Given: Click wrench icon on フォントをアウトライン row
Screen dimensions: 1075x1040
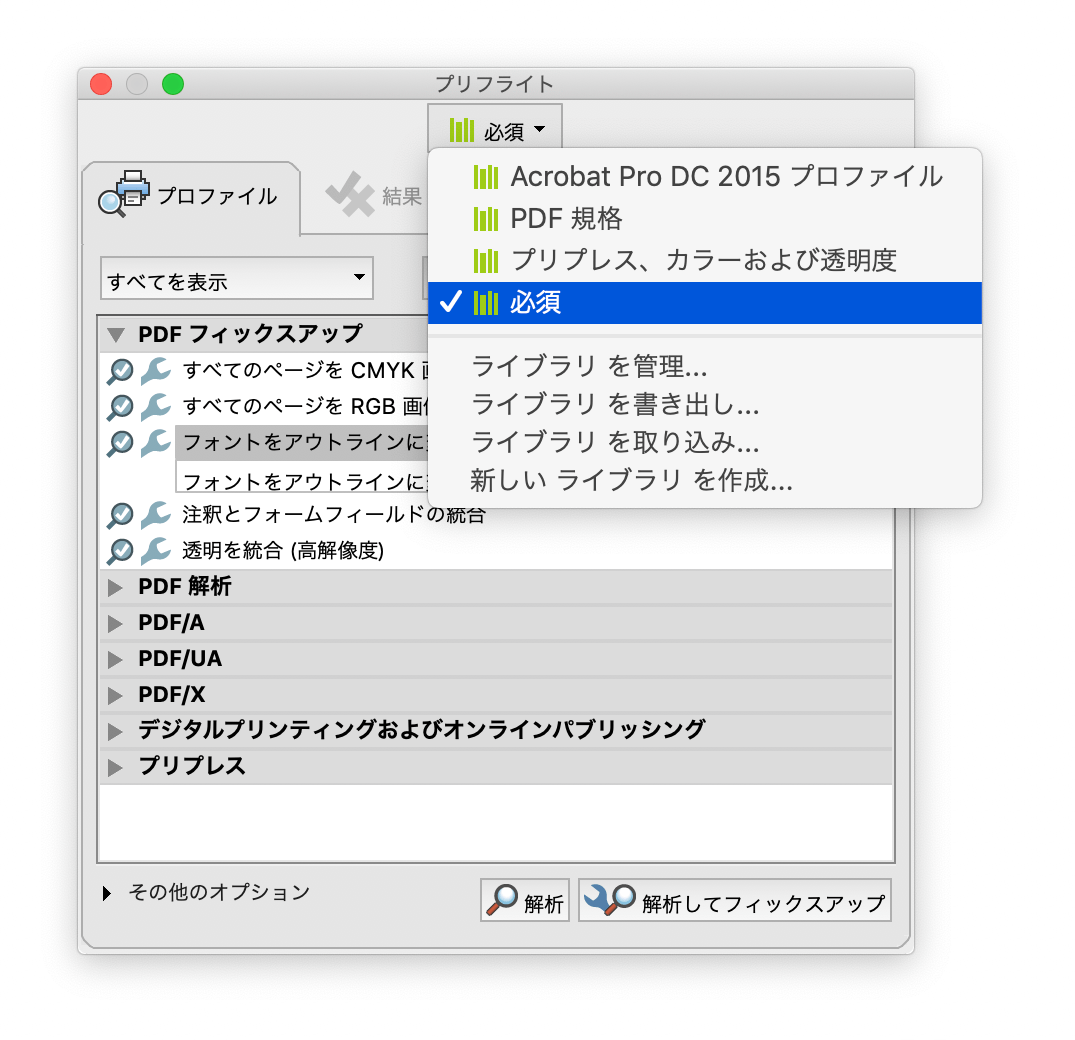Looking at the screenshot, I should [156, 443].
